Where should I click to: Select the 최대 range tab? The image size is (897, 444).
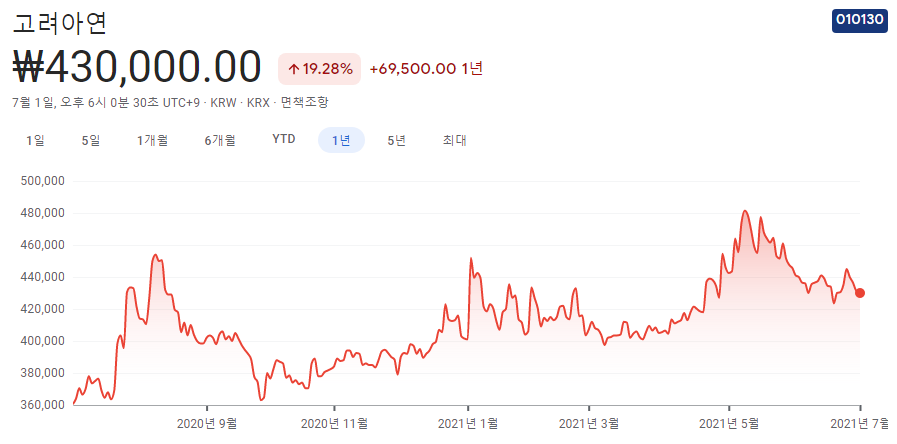coord(455,140)
